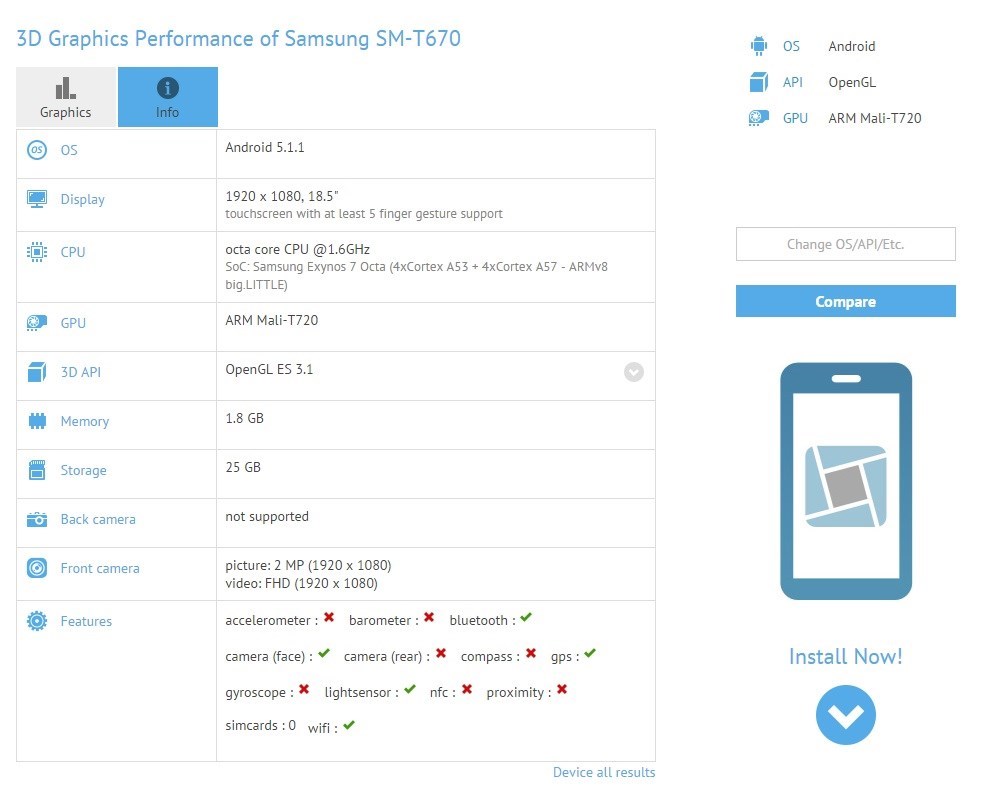Click the Android 5.1.1 value
Screen dimensions: 987x810
point(265,147)
